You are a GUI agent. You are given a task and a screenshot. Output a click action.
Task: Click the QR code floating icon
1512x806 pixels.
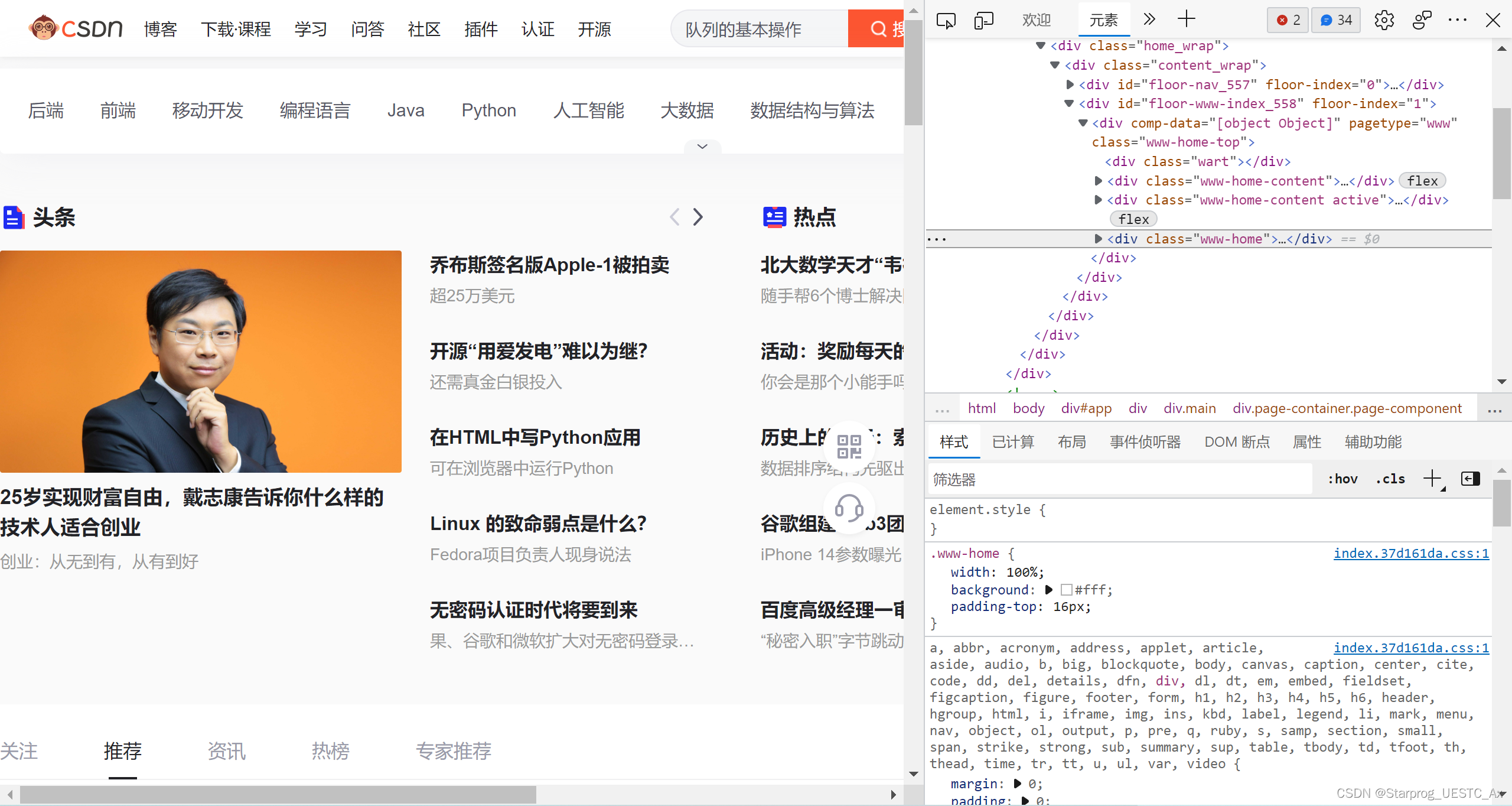[x=849, y=447]
